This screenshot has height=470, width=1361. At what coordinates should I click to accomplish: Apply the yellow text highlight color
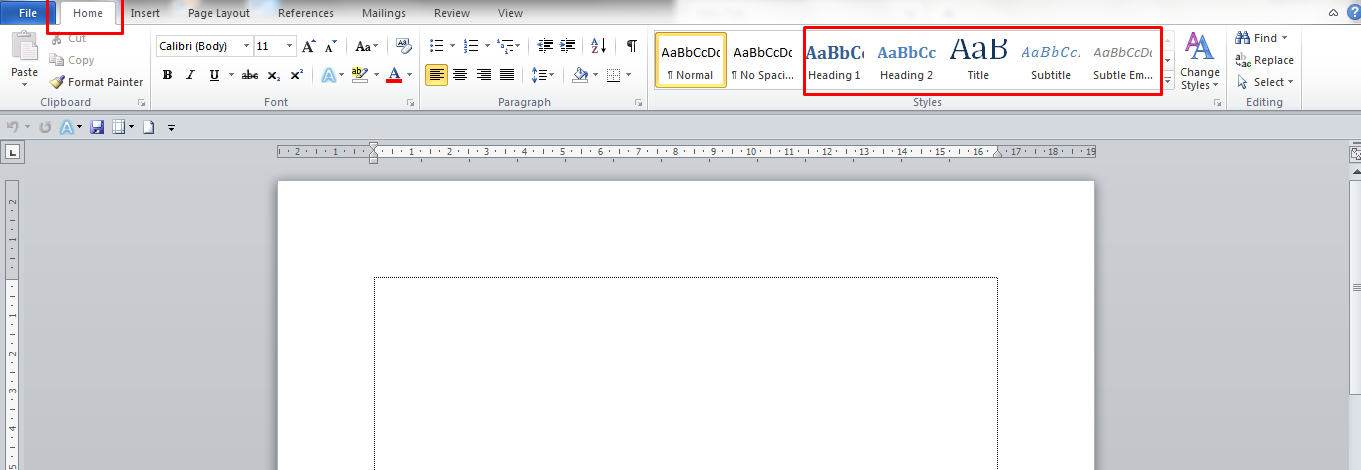[x=360, y=75]
